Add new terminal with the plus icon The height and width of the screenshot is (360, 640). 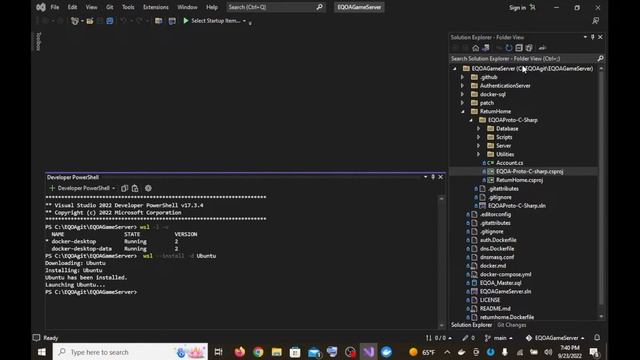(52, 188)
